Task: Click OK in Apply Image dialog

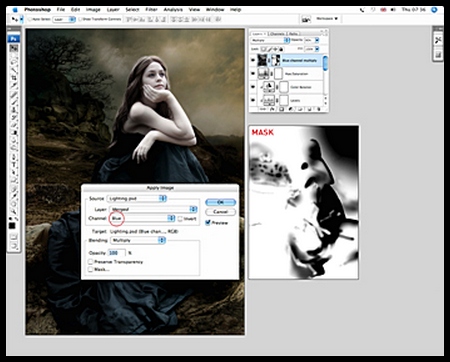Action: [x=220, y=202]
